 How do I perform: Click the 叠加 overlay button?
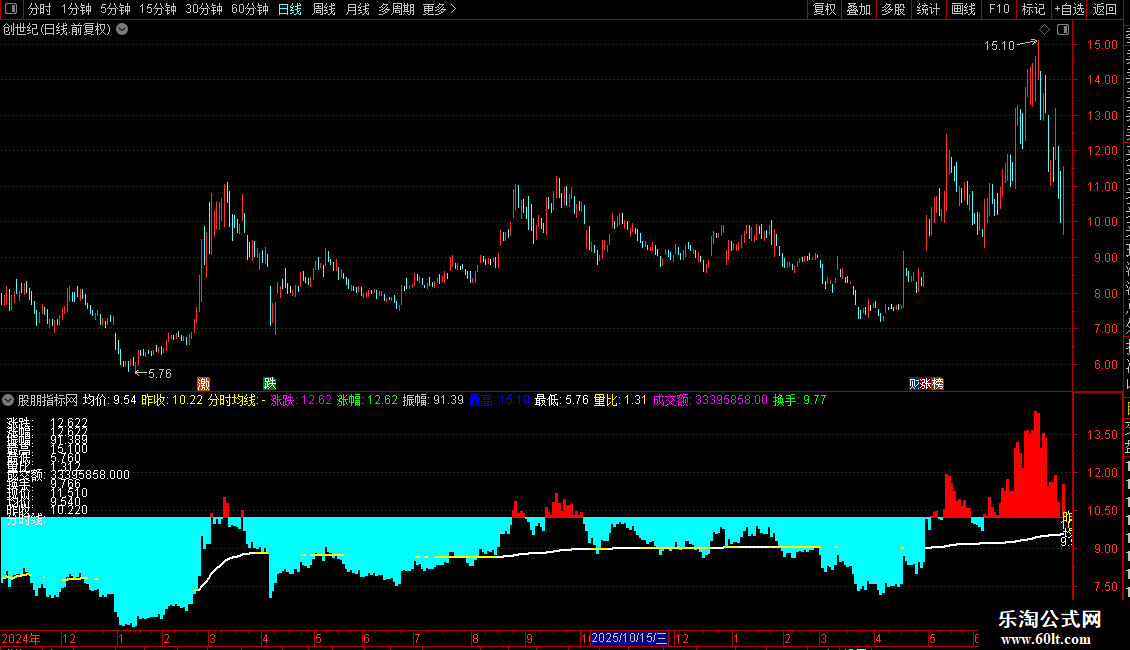(x=859, y=9)
